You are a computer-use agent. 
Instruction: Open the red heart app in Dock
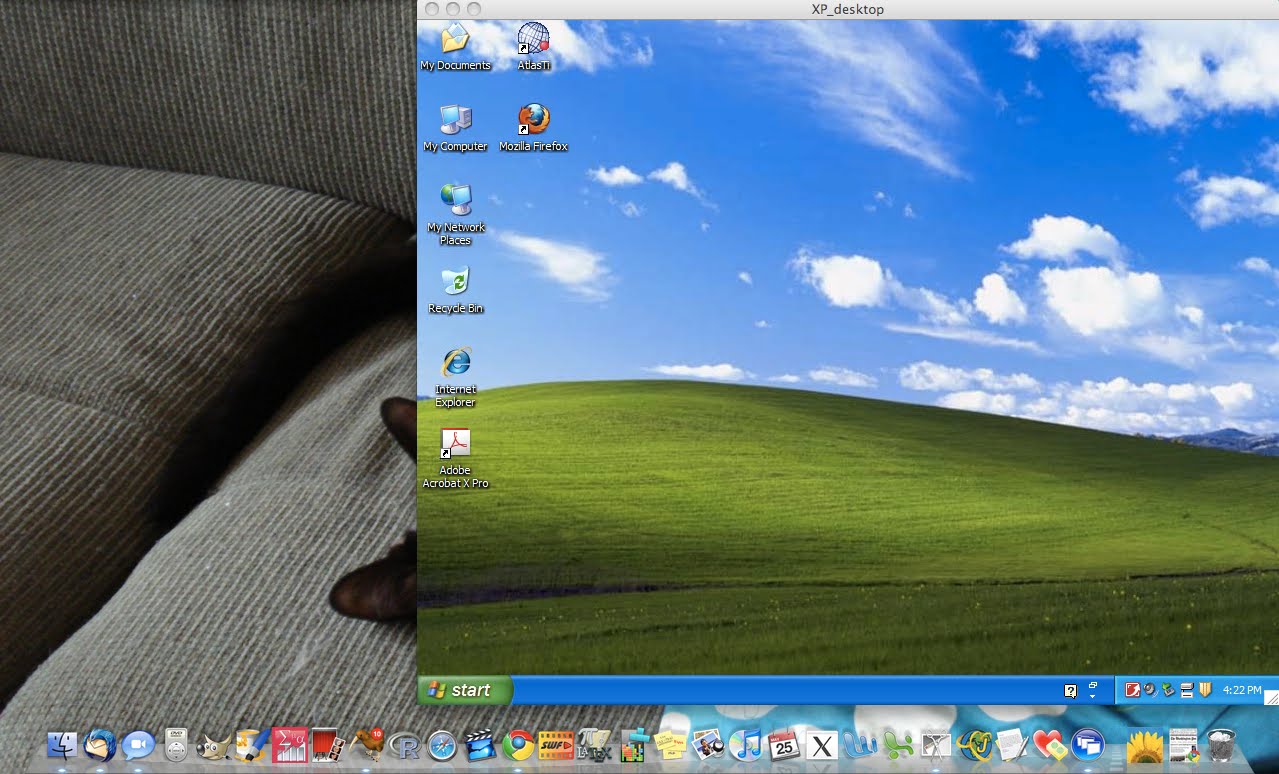1050,745
